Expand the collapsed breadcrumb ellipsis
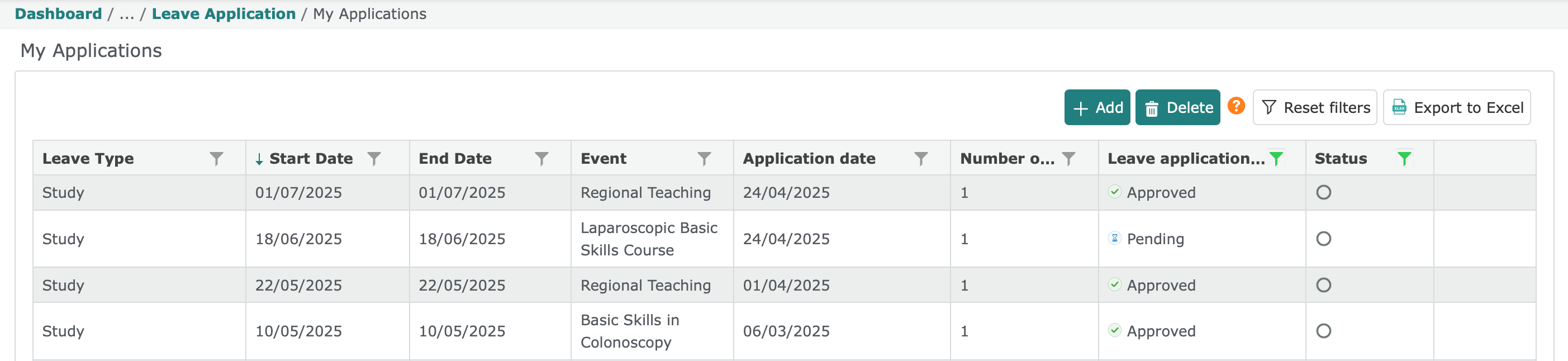This screenshot has width=1568, height=361. click(x=127, y=14)
